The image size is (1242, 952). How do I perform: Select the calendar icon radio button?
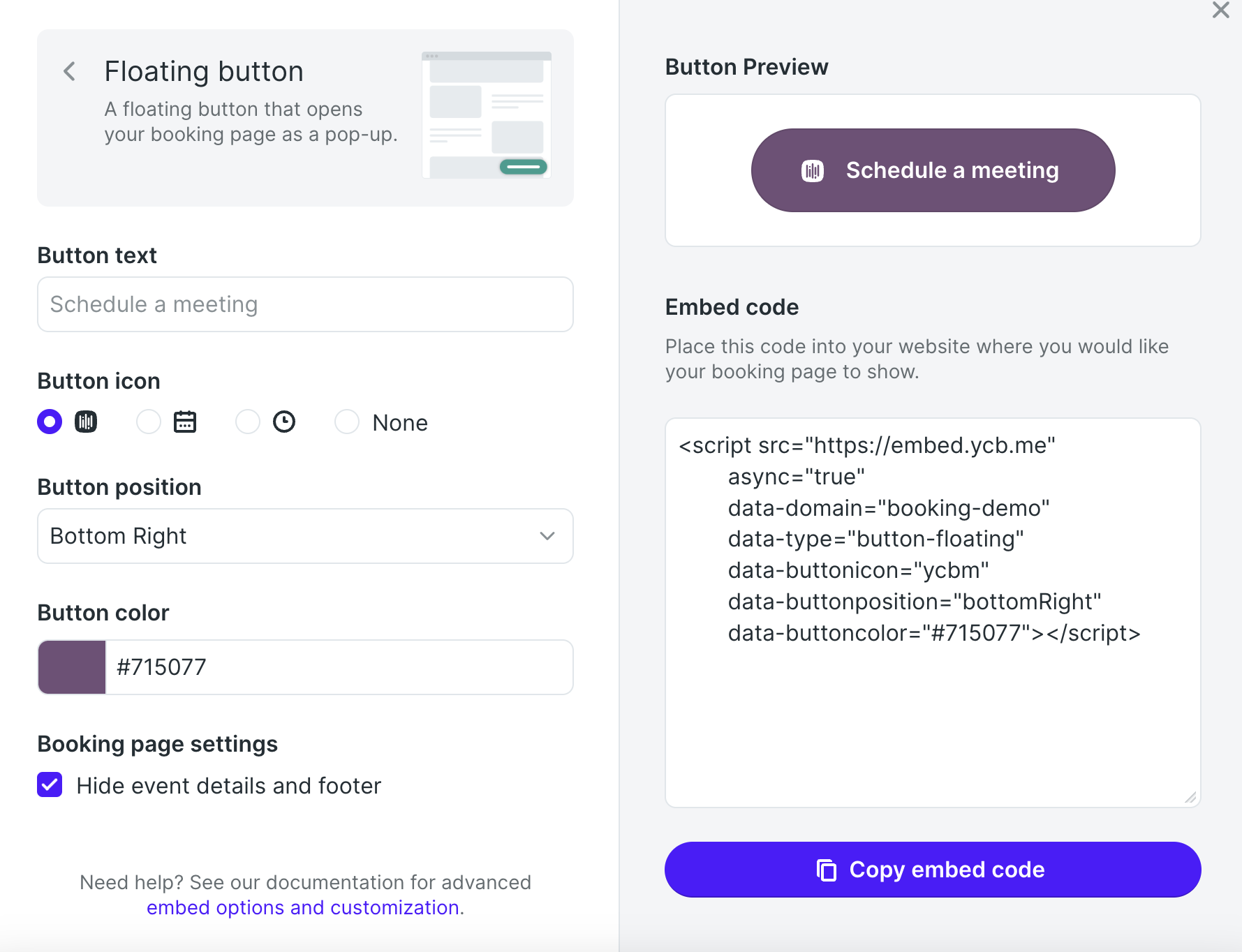click(x=149, y=422)
